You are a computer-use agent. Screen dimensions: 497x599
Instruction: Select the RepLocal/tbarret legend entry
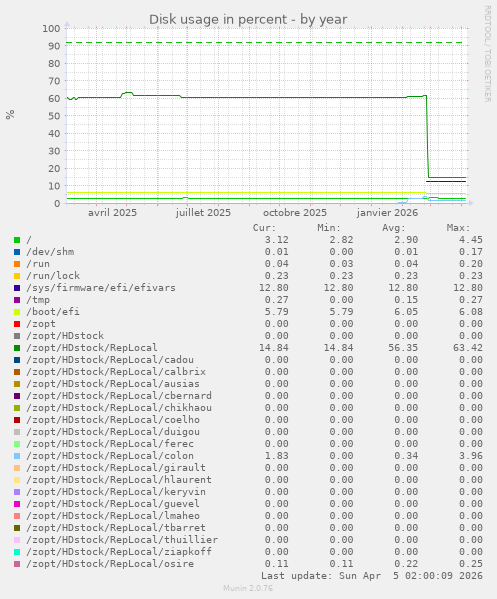[116, 528]
